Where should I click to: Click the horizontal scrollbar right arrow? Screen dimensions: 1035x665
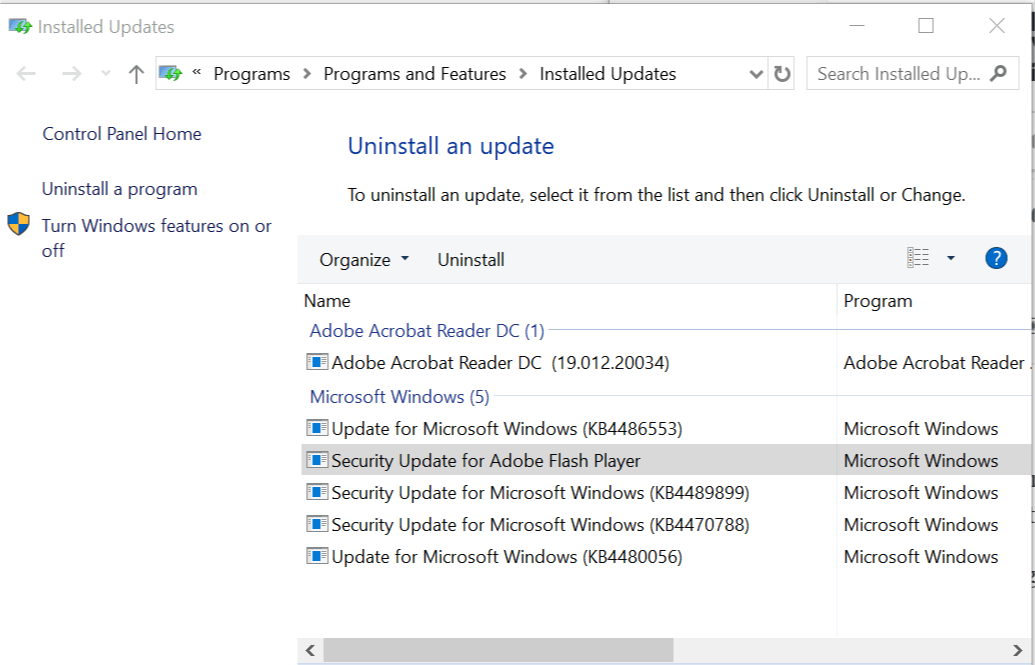pyautogui.click(x=1018, y=650)
